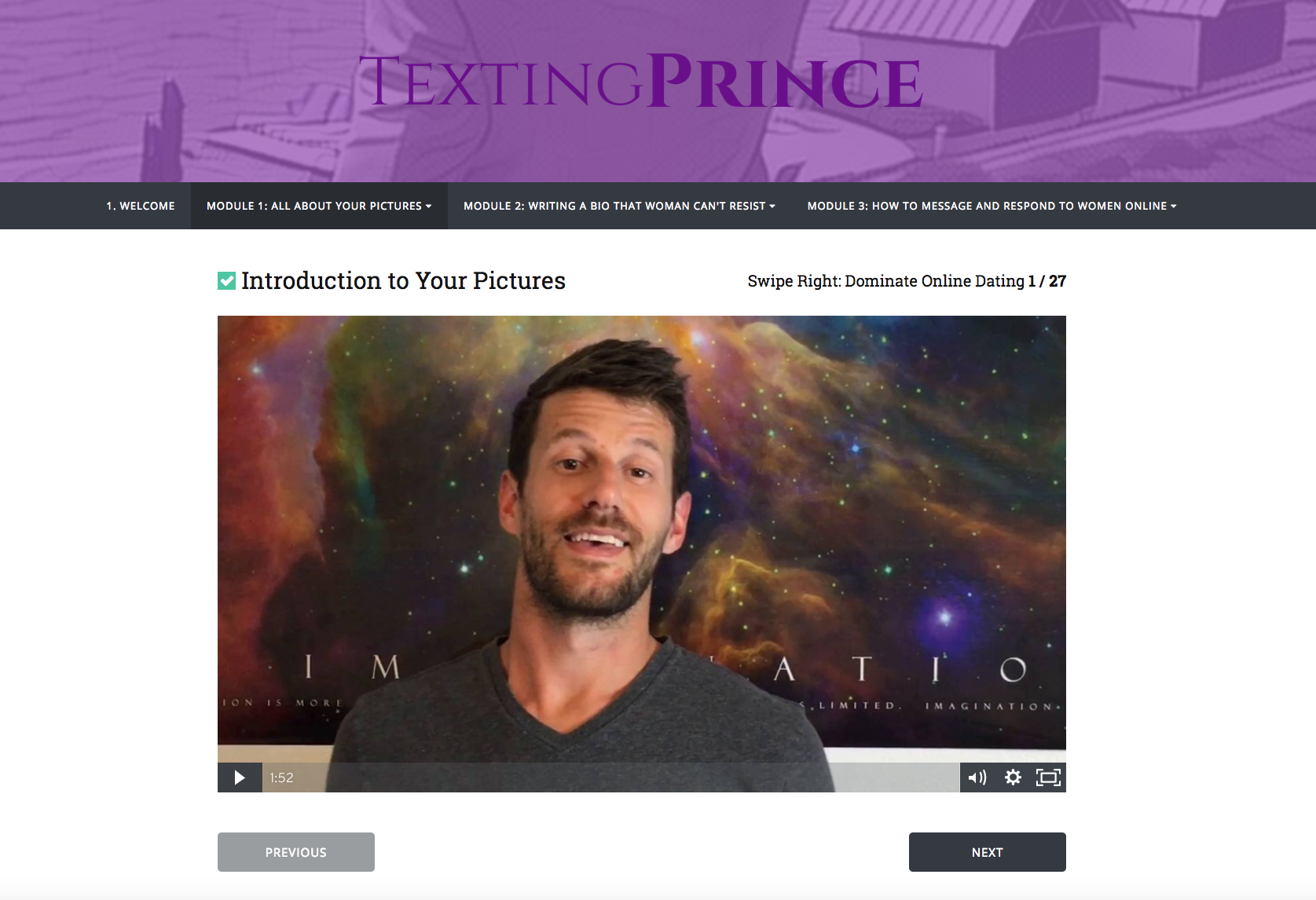Click Module 3 dropdown arrow caret
Screen dimensions: 1316x900
point(1174,207)
